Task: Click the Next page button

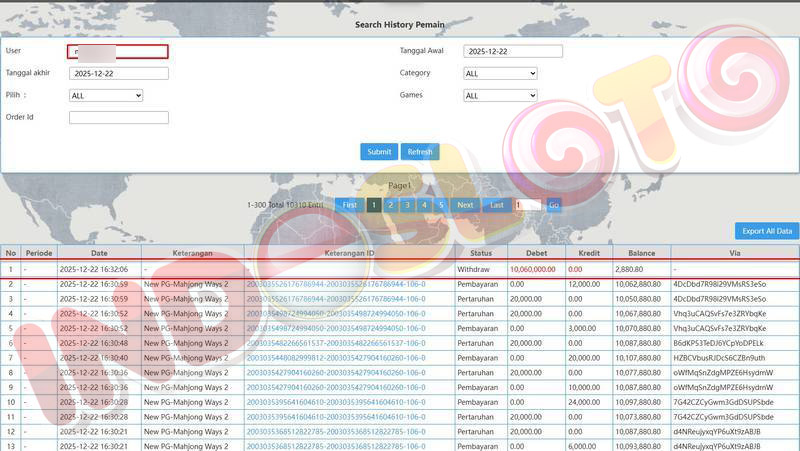Action: click(x=465, y=205)
